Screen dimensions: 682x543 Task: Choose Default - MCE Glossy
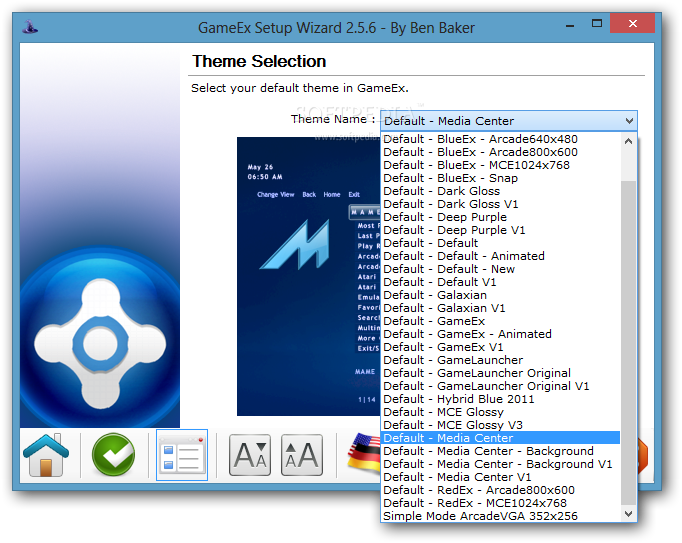500,412
